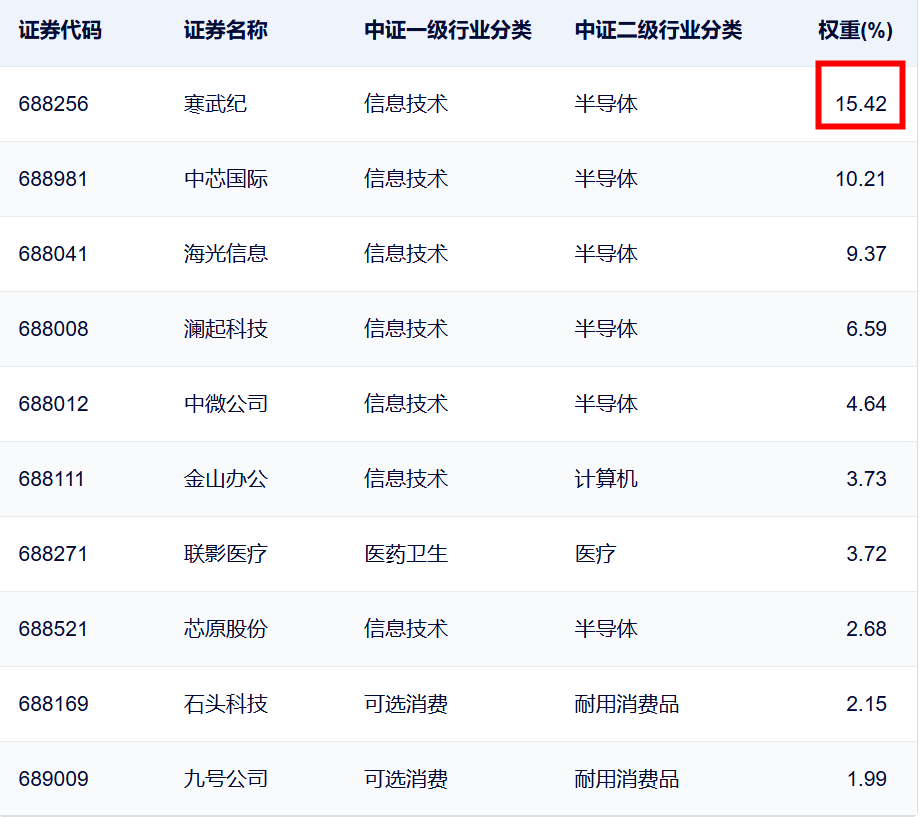This screenshot has width=924, height=817.
Task: Click the 中证一级行业分类 column header
Action: [x=448, y=30]
